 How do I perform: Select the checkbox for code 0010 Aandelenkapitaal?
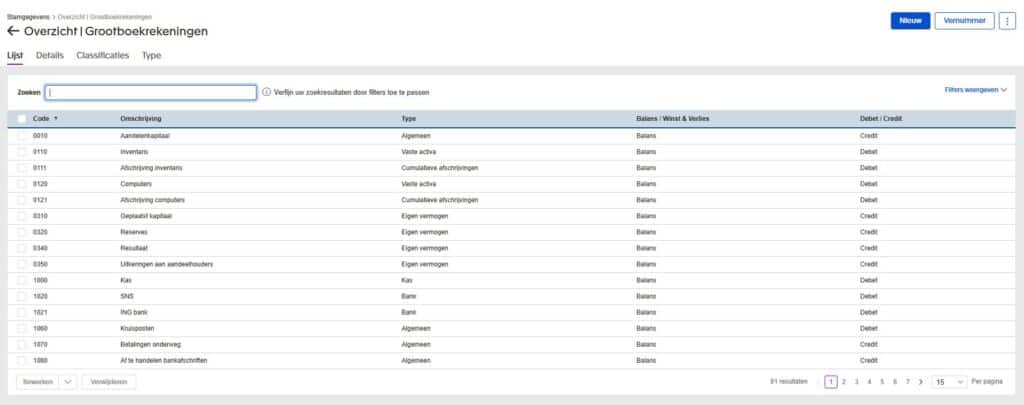point(22,134)
